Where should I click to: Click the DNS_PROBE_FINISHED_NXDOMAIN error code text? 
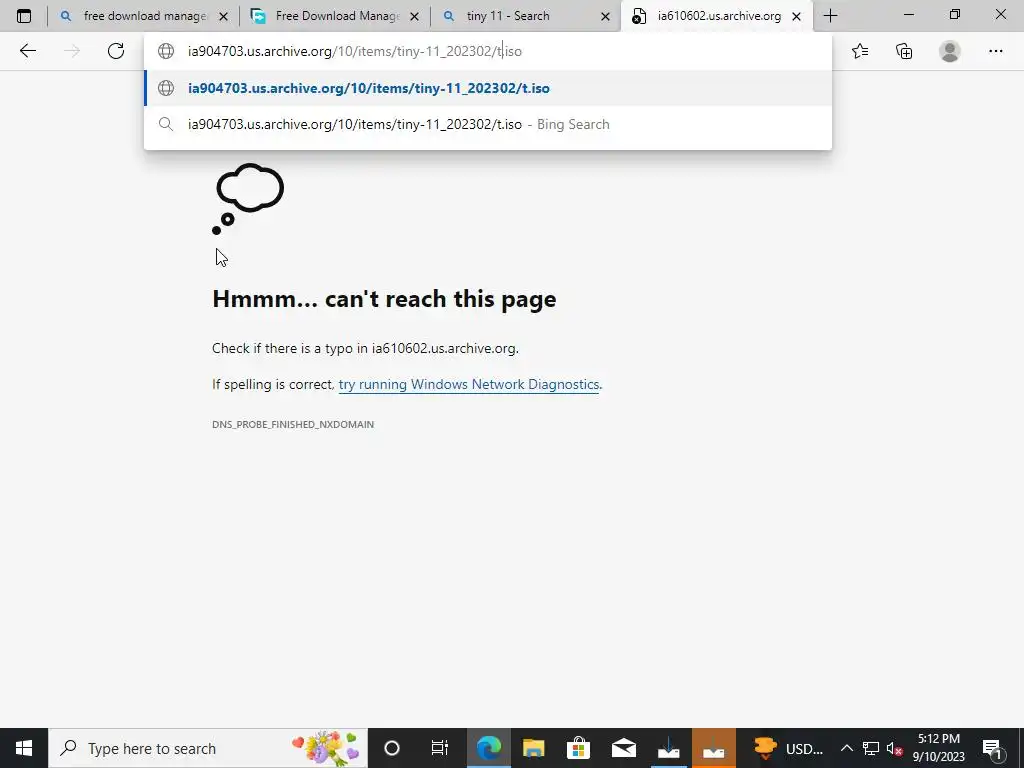point(293,424)
